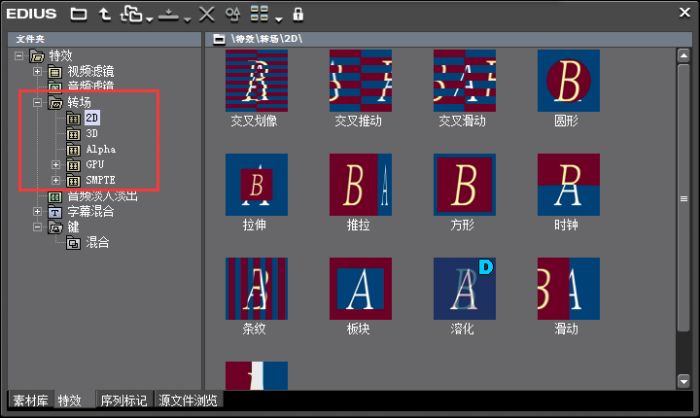Click the lock icon in toolbar

pyautogui.click(x=298, y=14)
